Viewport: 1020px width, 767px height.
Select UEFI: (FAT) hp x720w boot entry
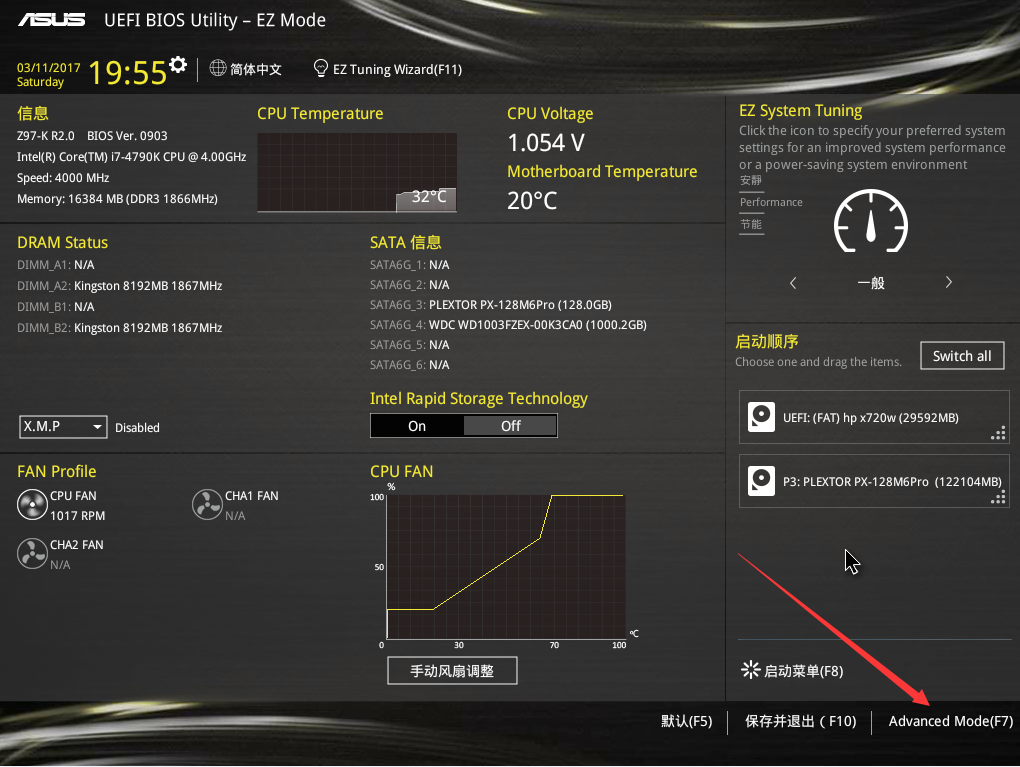(x=874, y=417)
